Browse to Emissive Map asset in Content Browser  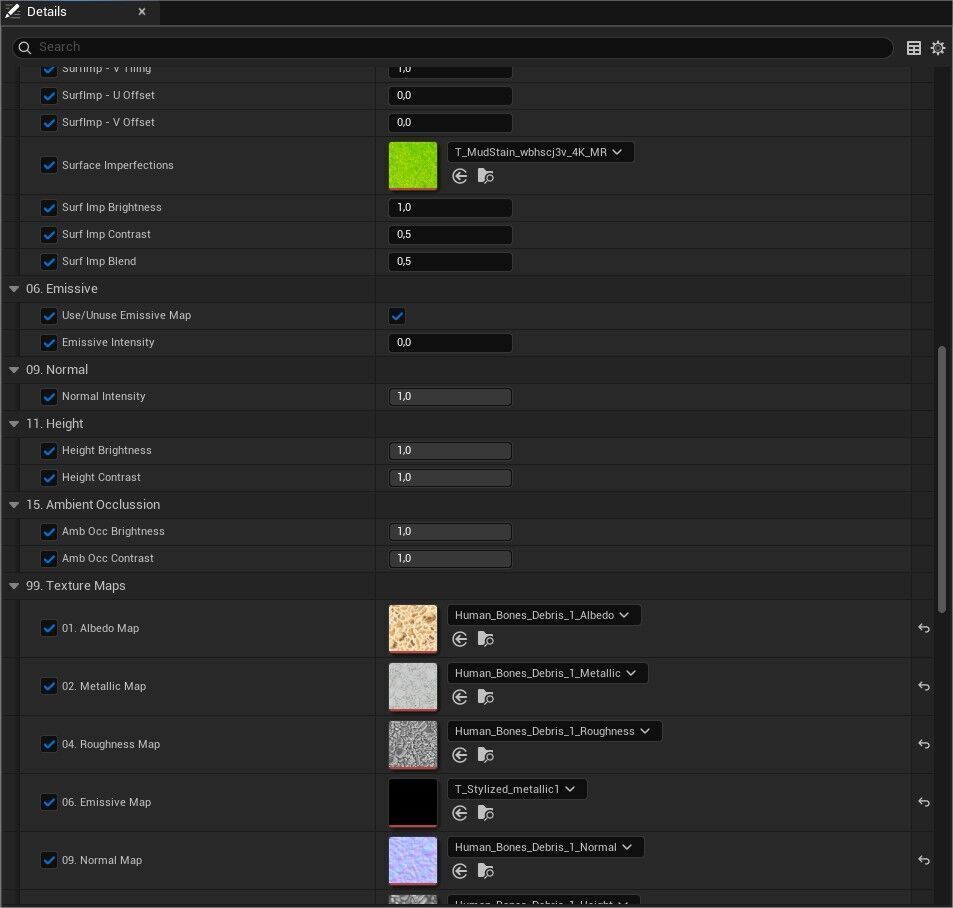coord(485,813)
